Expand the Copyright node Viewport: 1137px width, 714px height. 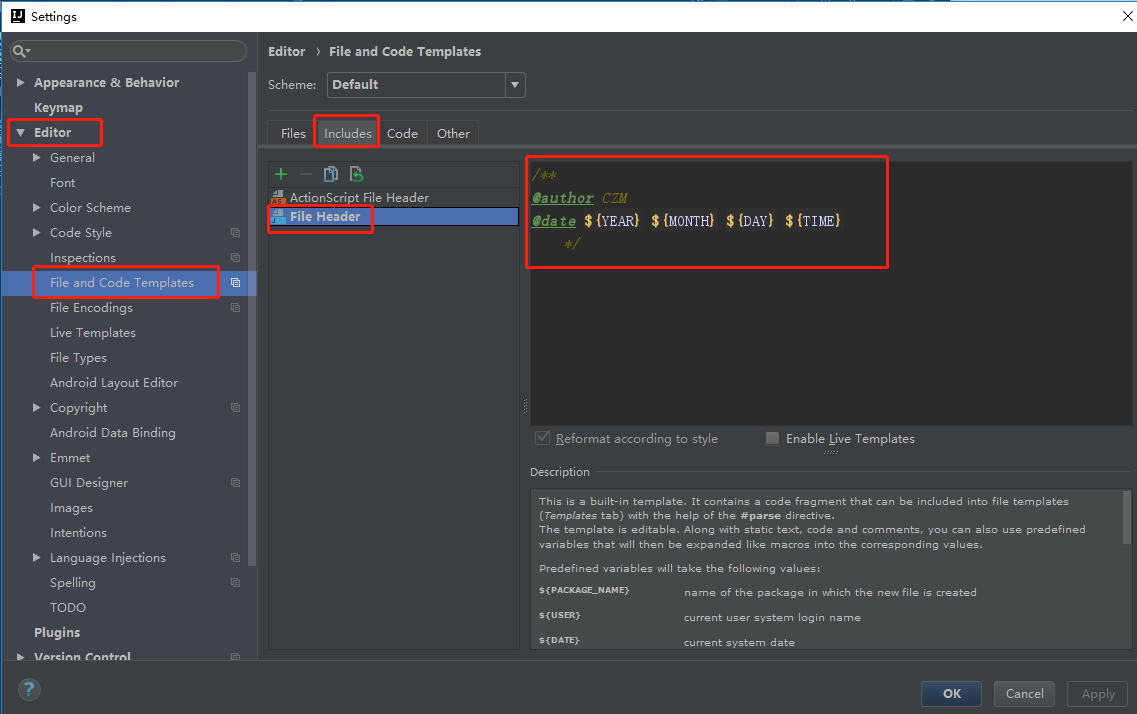pos(36,407)
